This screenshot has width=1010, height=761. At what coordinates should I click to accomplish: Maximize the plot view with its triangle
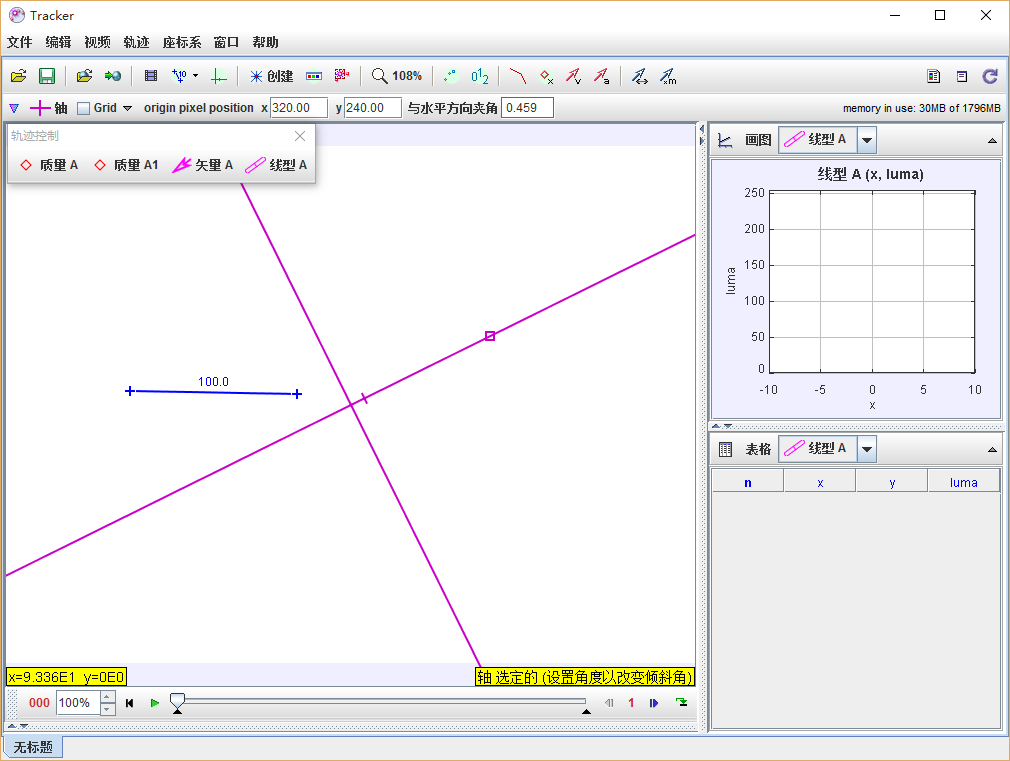[992, 140]
